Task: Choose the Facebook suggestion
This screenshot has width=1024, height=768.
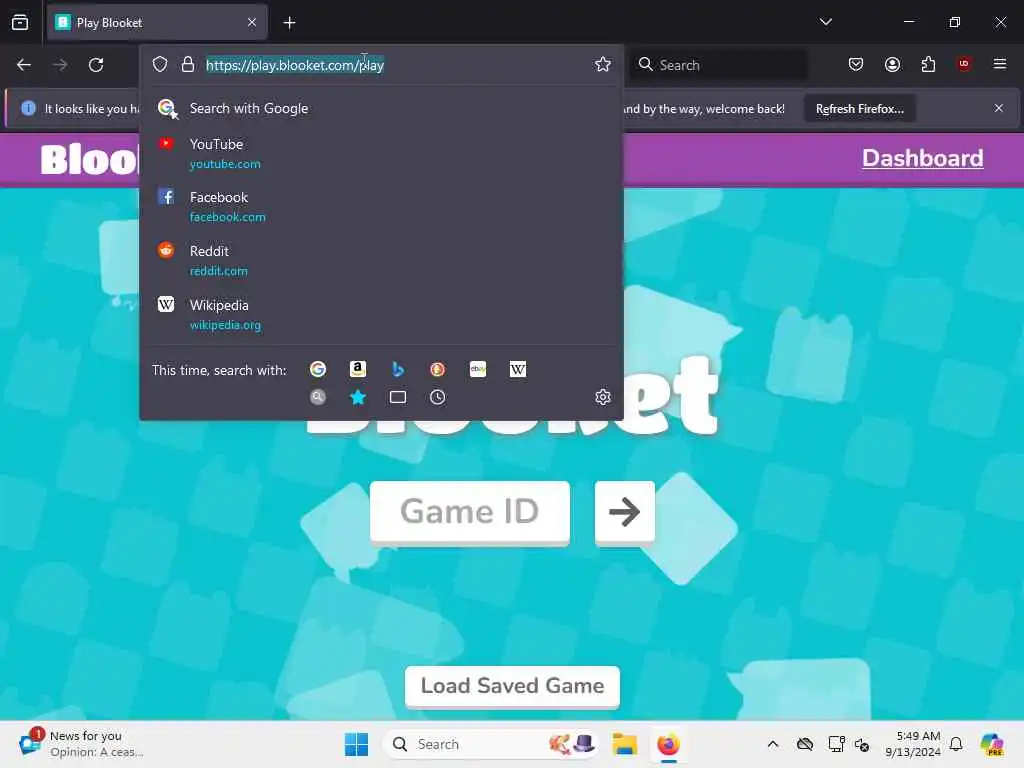Action: [381, 206]
